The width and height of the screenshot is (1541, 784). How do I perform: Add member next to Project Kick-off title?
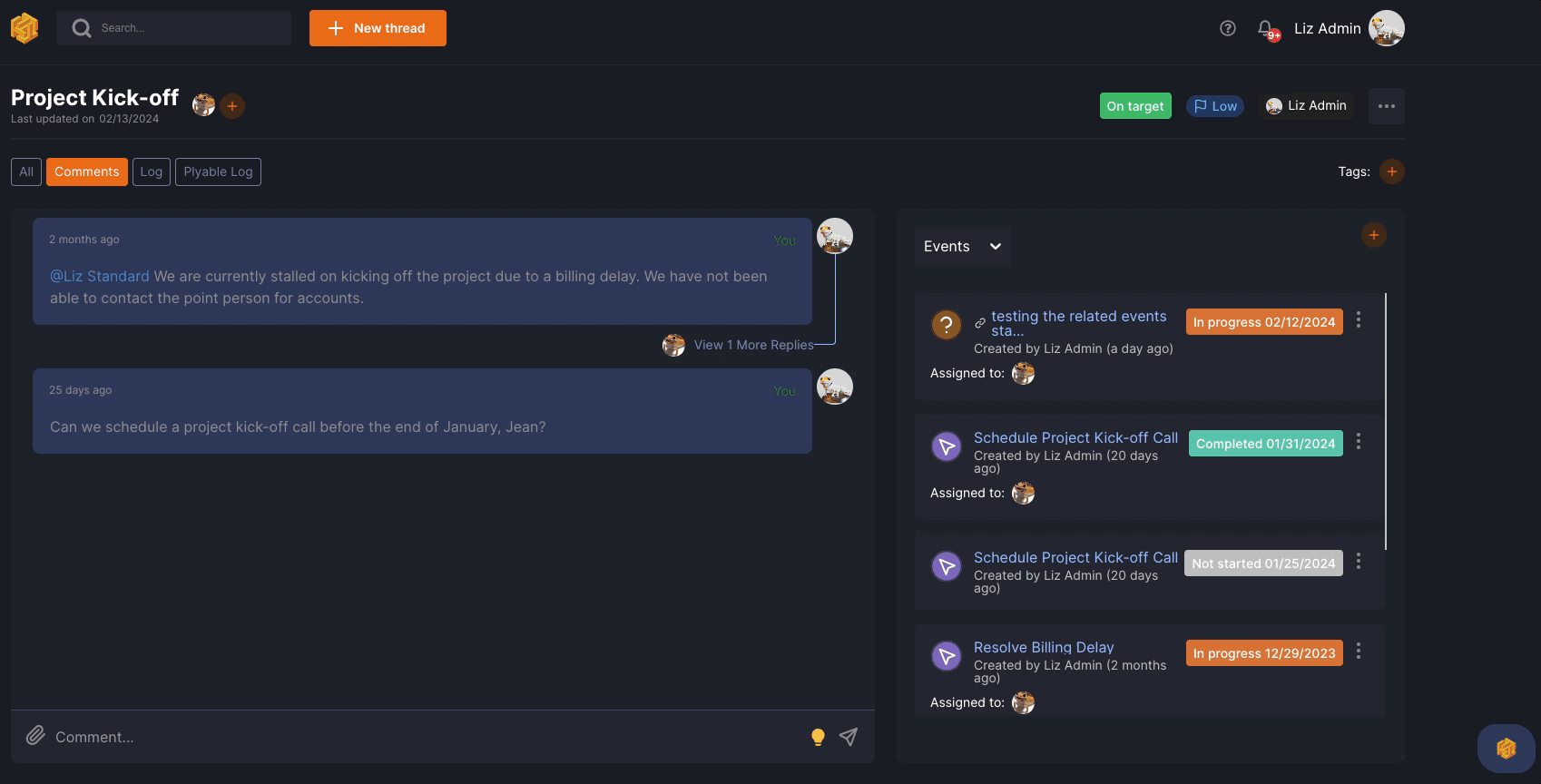tap(232, 106)
